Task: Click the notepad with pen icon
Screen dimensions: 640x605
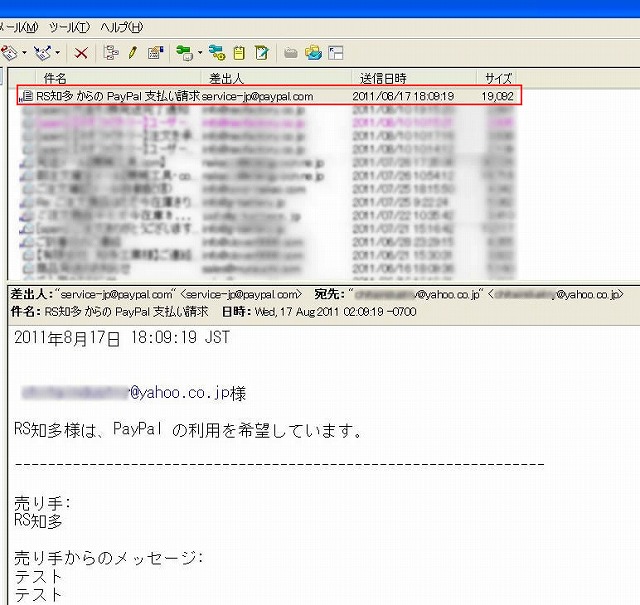Action: point(261,53)
